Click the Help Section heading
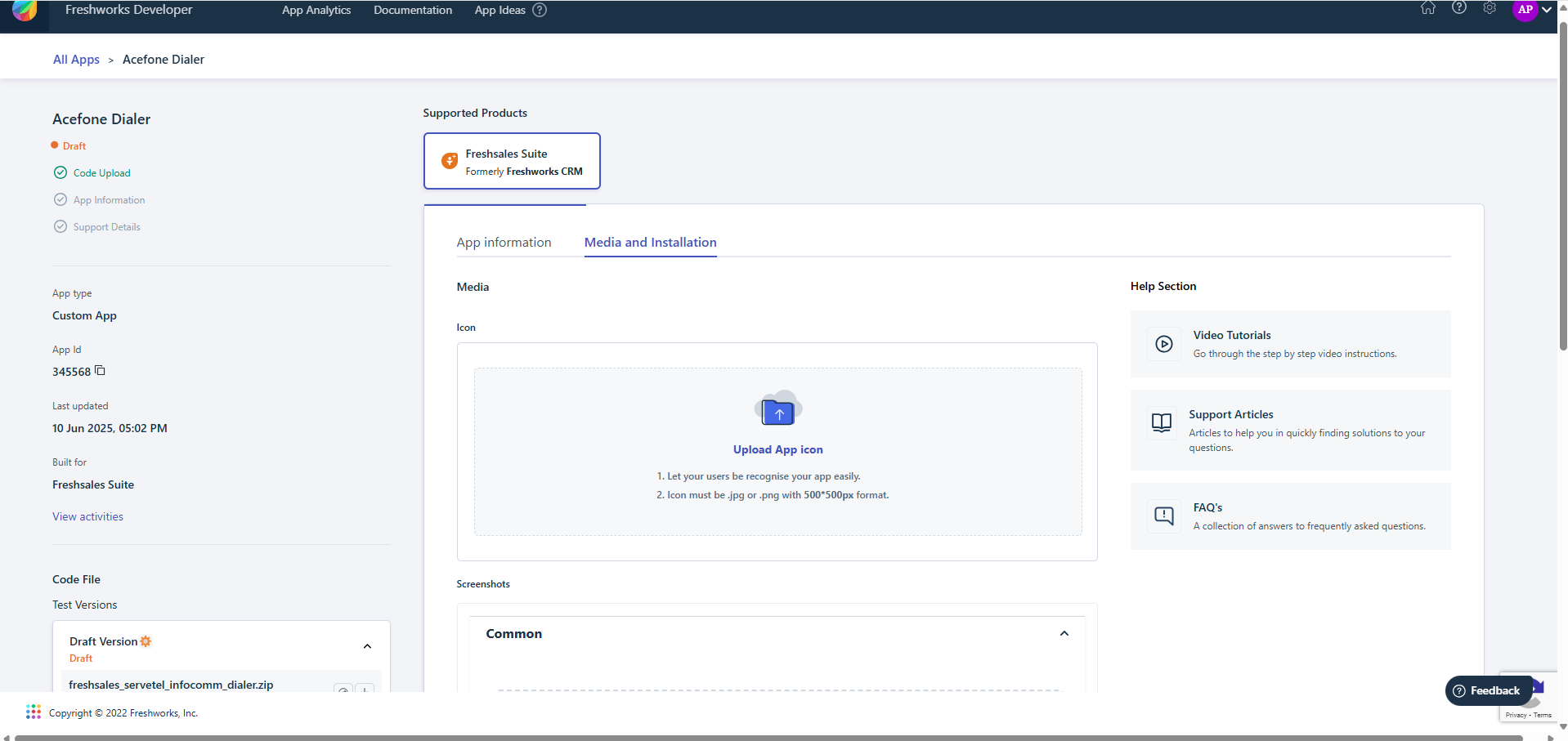This screenshot has width=1568, height=741. [x=1163, y=286]
